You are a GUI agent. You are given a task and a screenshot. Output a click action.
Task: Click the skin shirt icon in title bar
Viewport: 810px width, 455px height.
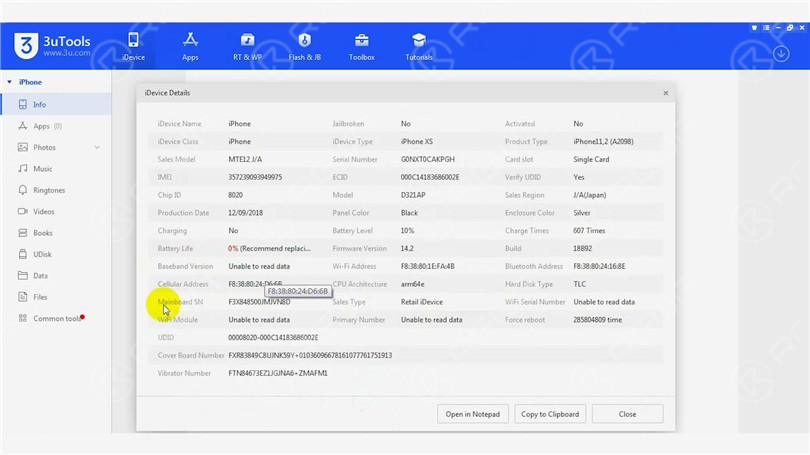point(754,28)
